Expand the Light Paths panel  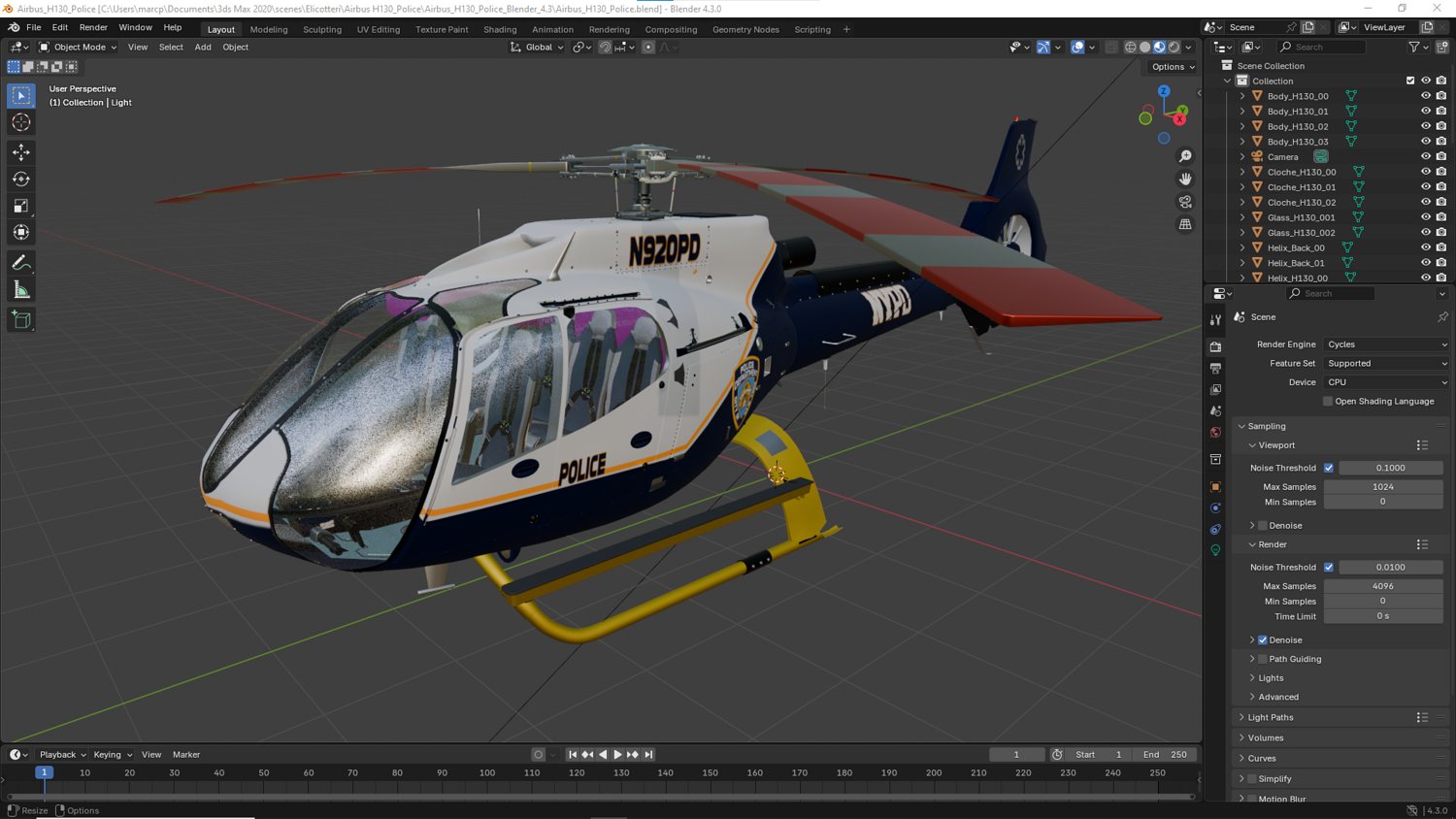(x=1270, y=718)
